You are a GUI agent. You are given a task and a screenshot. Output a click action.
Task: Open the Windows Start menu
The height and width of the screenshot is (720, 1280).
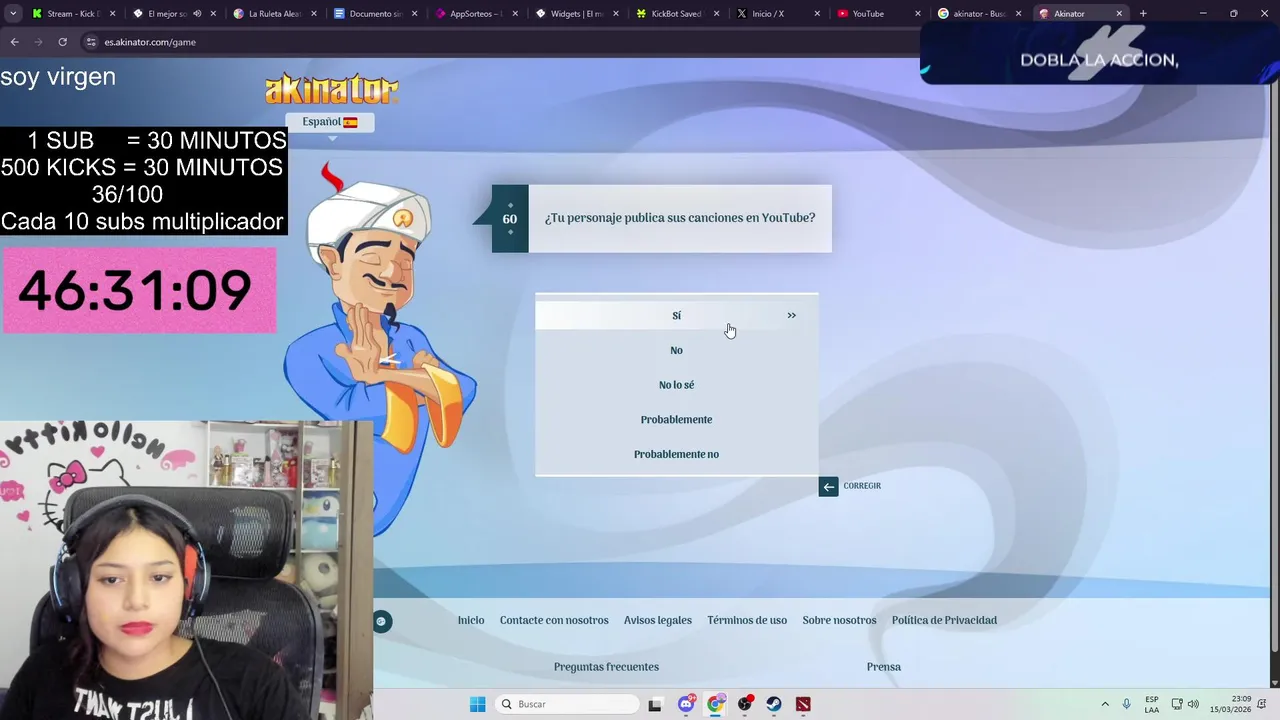[478, 704]
